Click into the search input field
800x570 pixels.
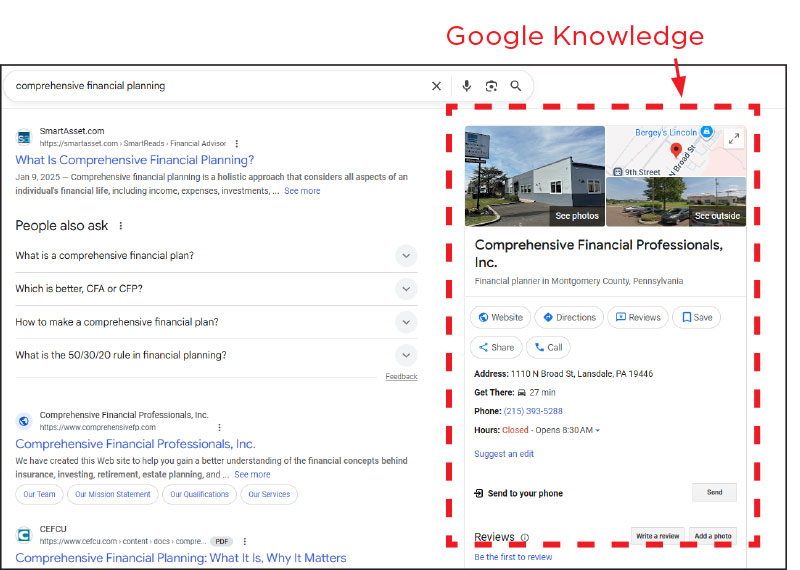coord(219,86)
